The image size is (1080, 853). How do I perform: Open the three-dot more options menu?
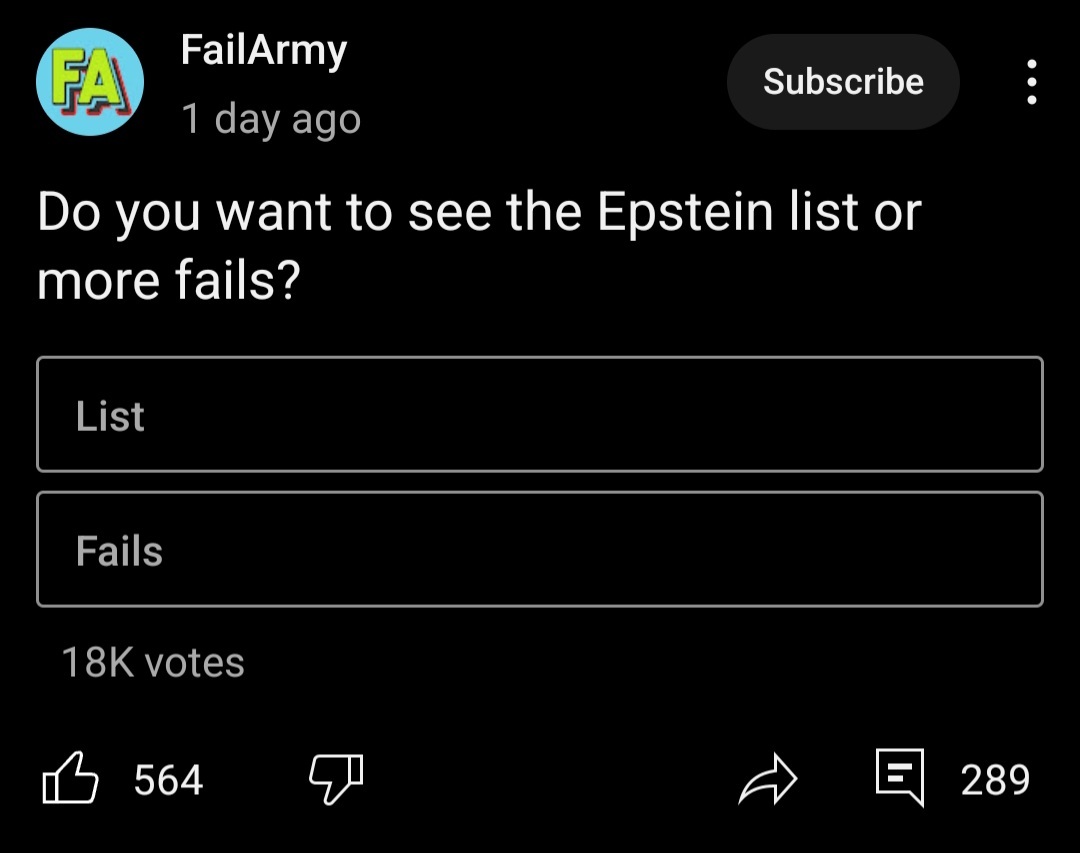(x=1032, y=82)
